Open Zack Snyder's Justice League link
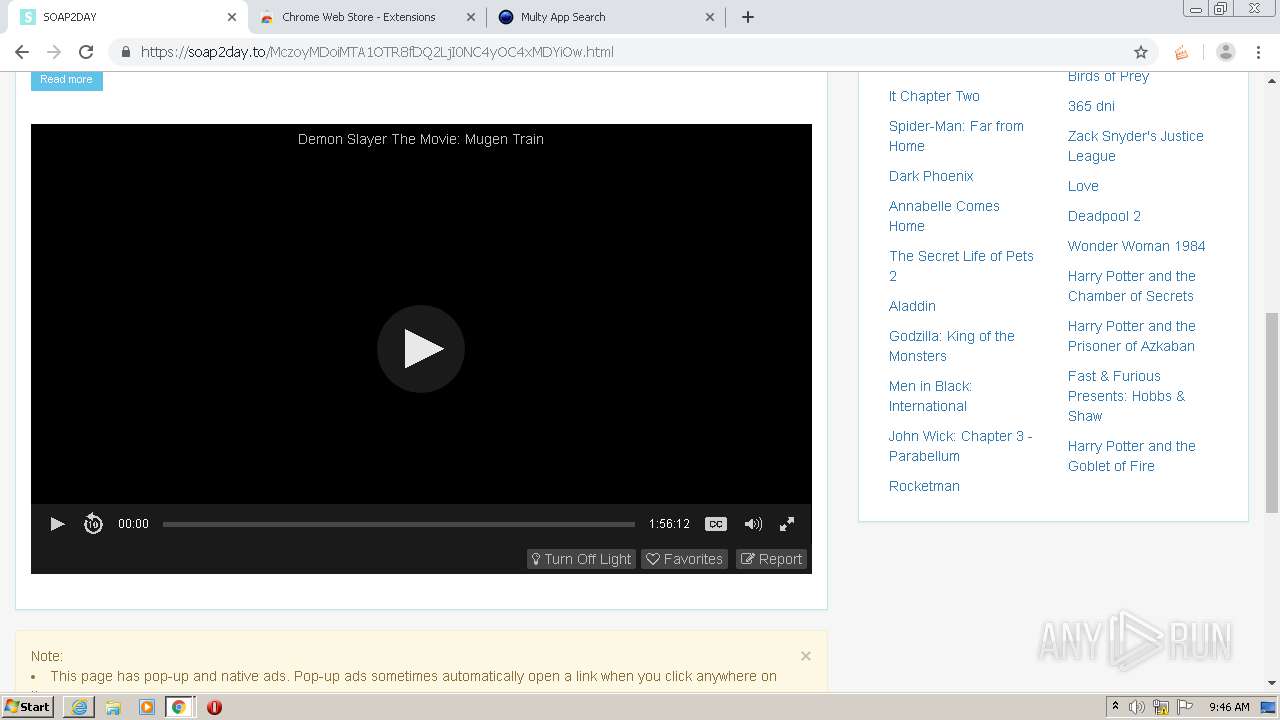Image resolution: width=1280 pixels, height=720 pixels. (x=1136, y=146)
